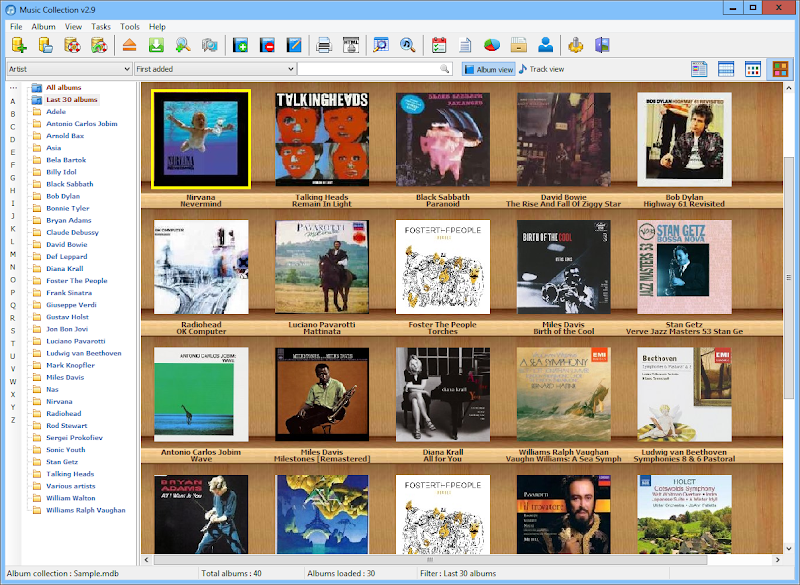
Task: Select the Diana Krall All for You cover
Action: [443, 394]
